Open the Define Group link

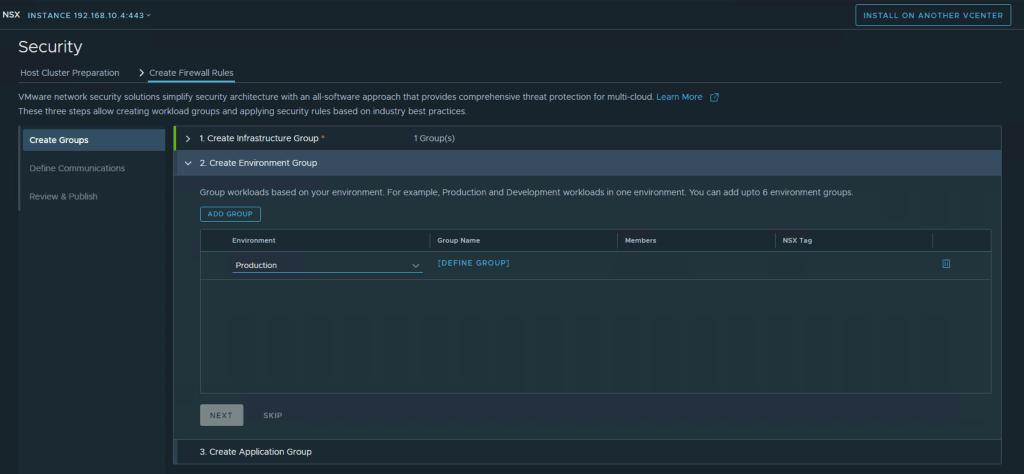pos(473,263)
